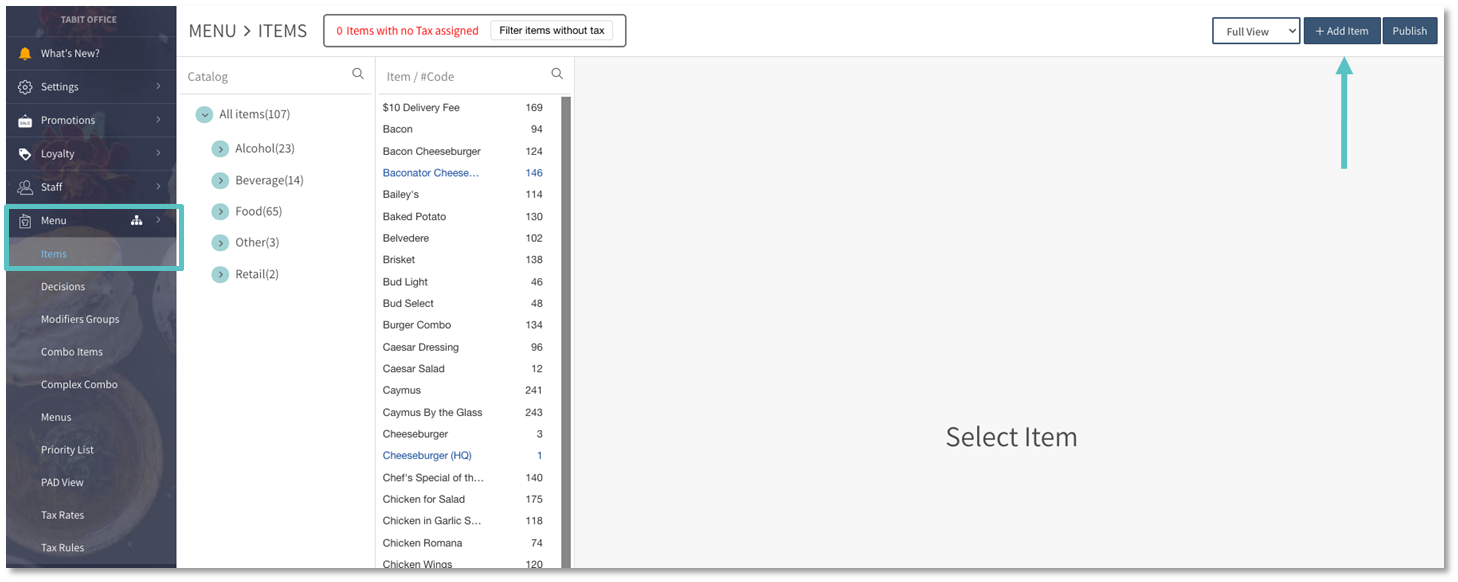Screen dimensions: 1458x582
Task: Expand the Beverage(14) category
Action: (220, 181)
